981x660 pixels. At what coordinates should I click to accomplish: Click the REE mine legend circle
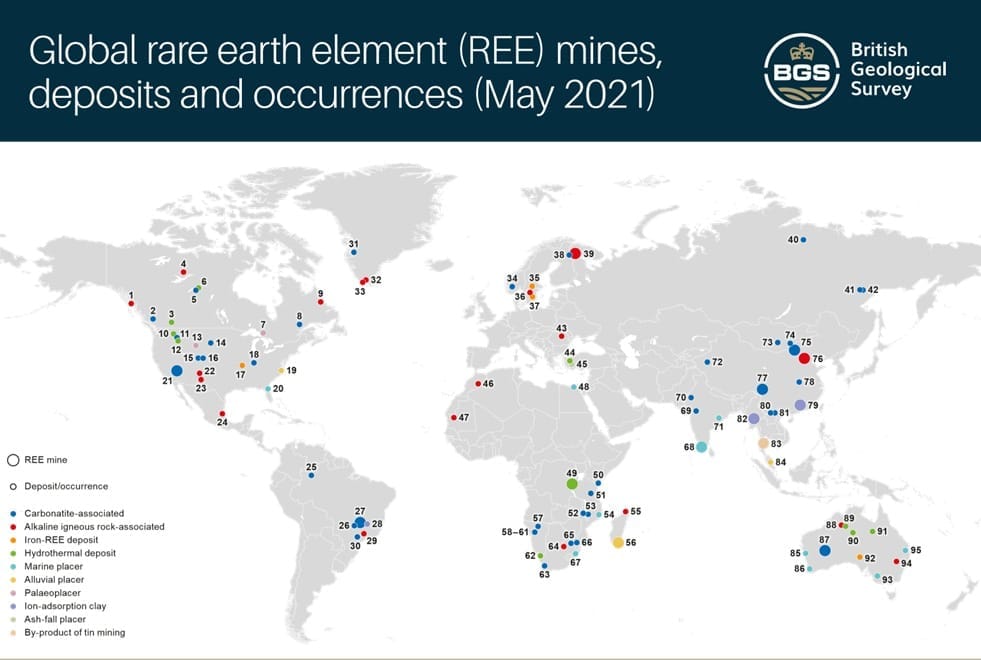[13, 460]
